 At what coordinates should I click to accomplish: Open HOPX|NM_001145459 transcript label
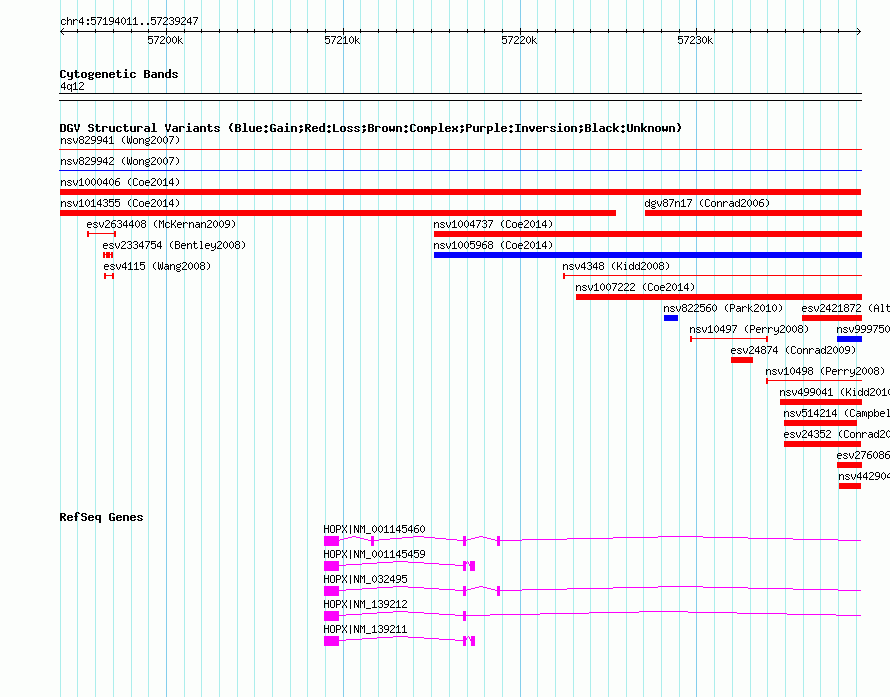click(x=374, y=554)
